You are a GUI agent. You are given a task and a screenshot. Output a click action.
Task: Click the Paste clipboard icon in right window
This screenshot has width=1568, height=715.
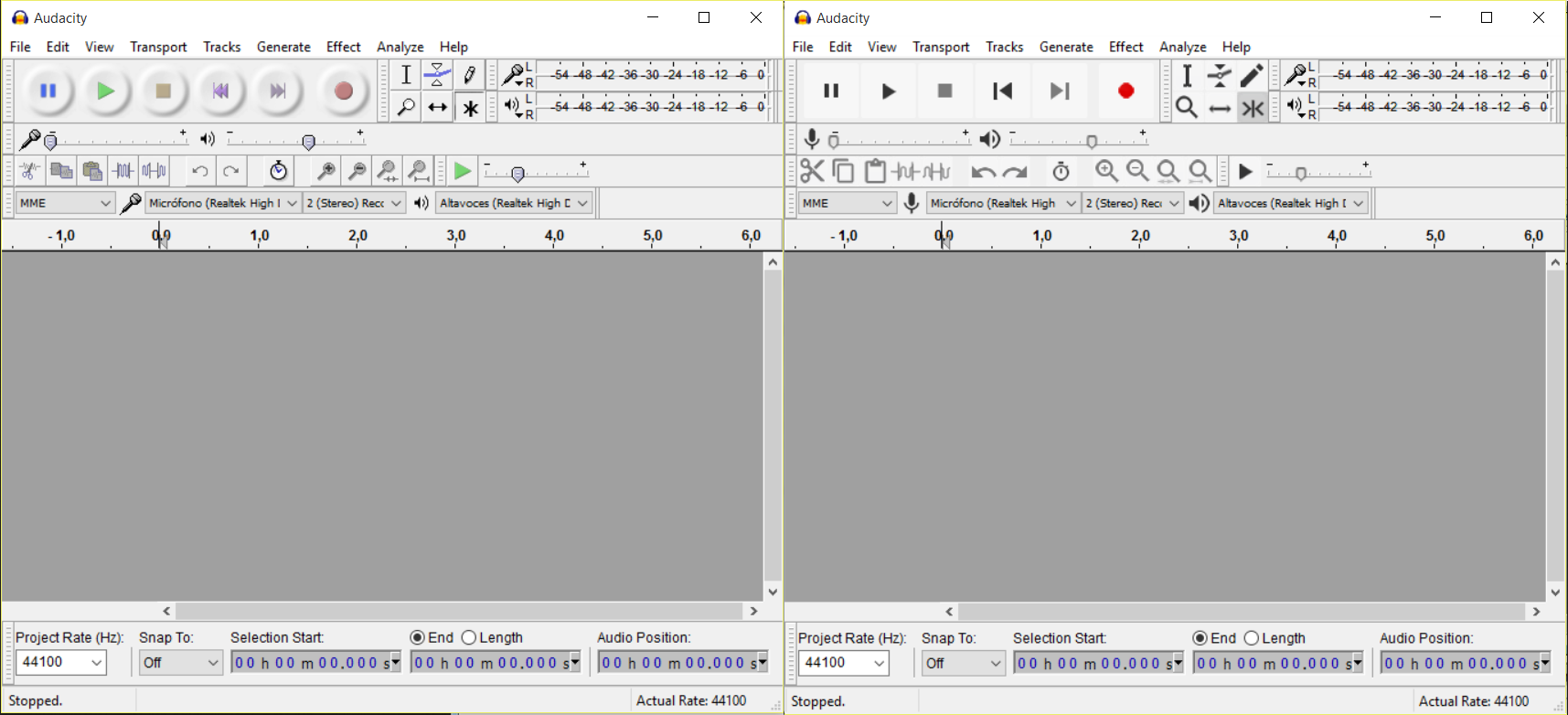[875, 171]
